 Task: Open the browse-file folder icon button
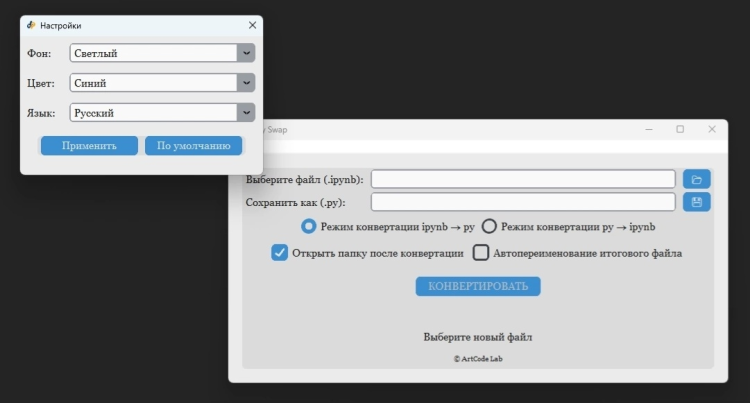[x=696, y=179]
